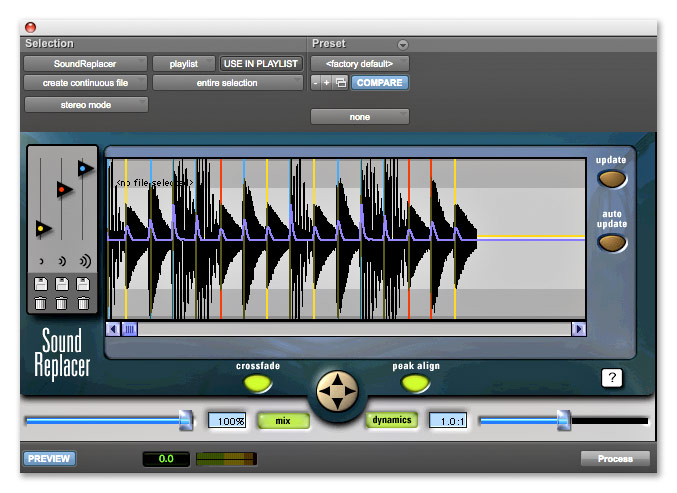Screen dimensions: 677x493
Task: Load sample with first floppy disk icon
Action: click(x=40, y=285)
